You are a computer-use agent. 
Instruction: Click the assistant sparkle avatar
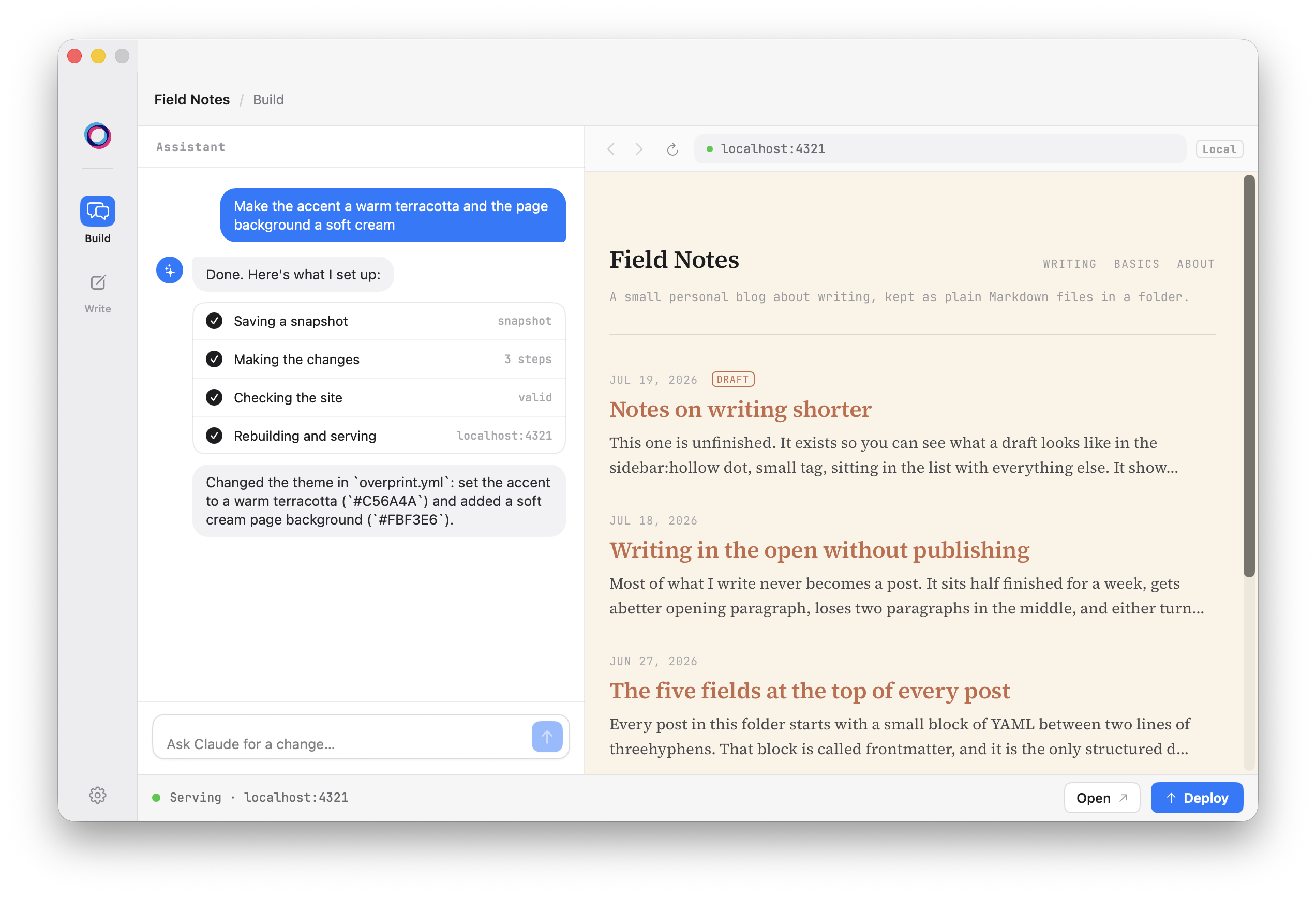click(x=169, y=271)
